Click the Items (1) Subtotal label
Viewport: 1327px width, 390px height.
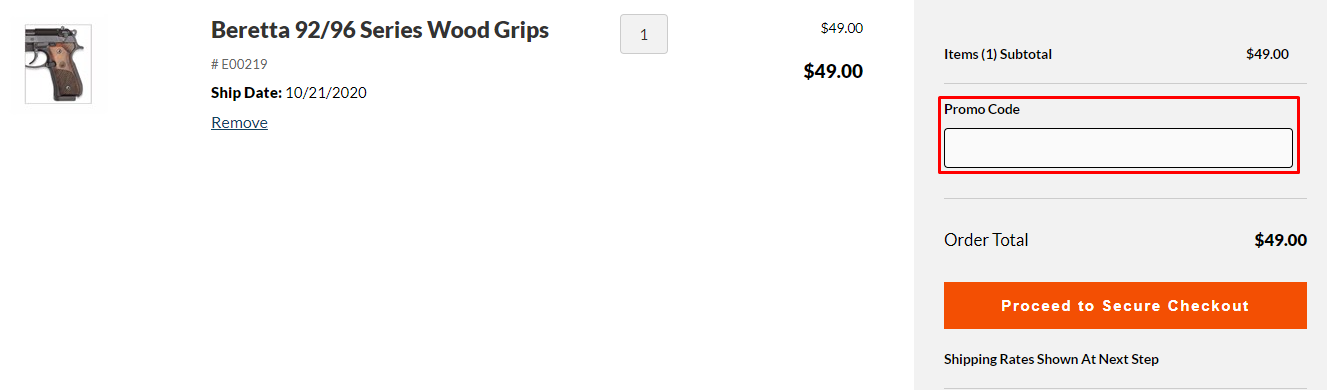[998, 54]
